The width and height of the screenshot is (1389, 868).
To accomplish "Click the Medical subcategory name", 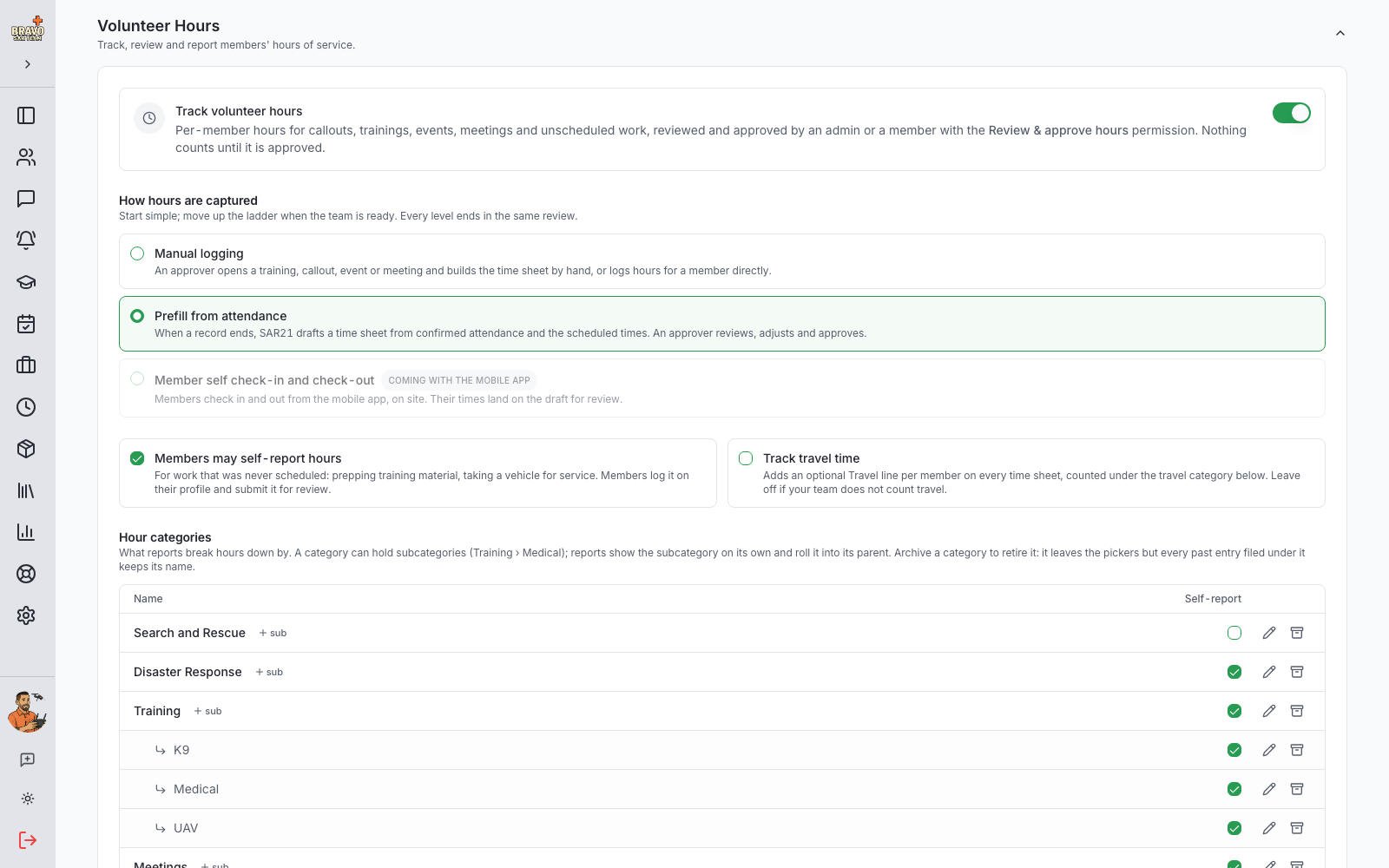I will (x=196, y=789).
